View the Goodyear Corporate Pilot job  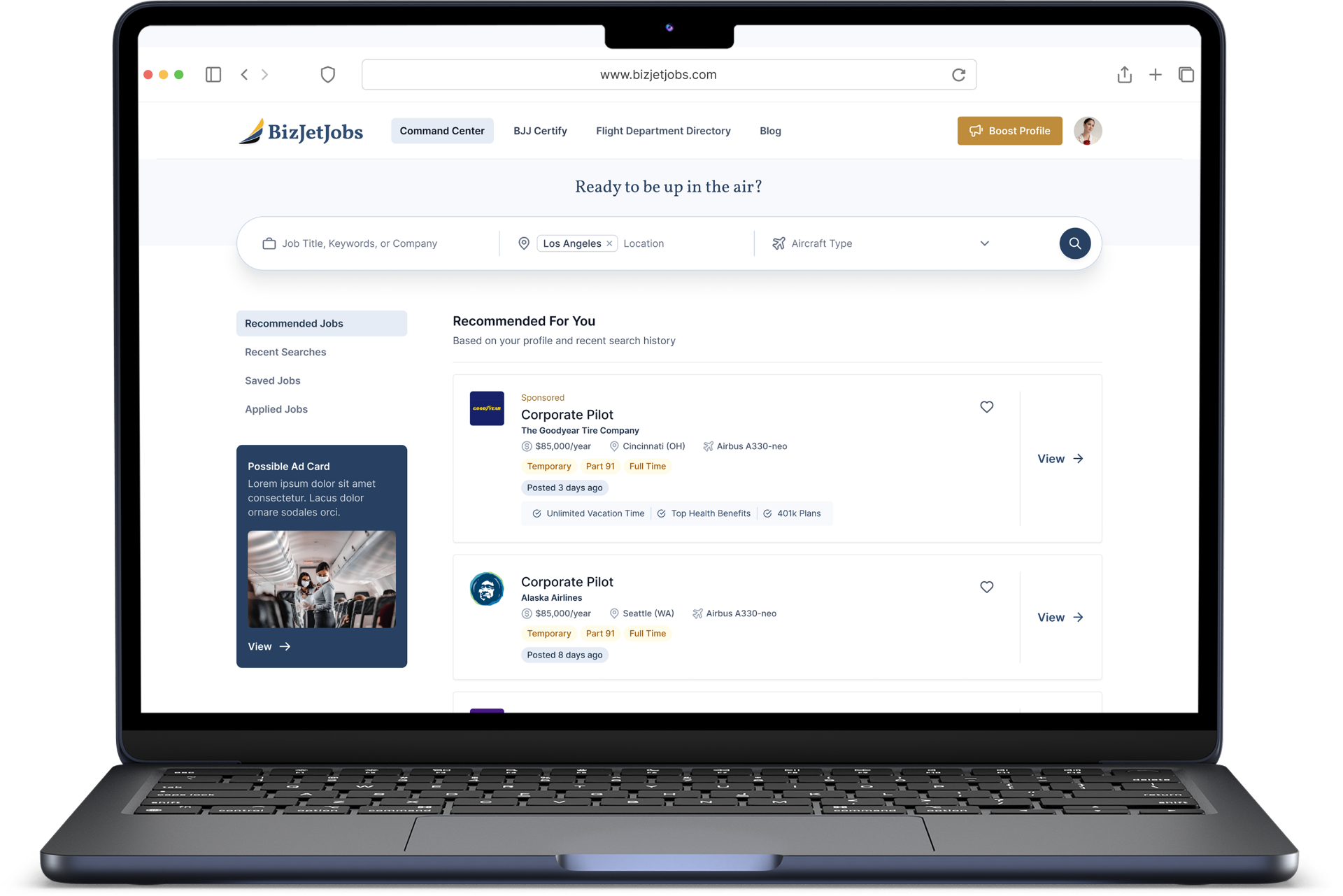coord(1060,459)
